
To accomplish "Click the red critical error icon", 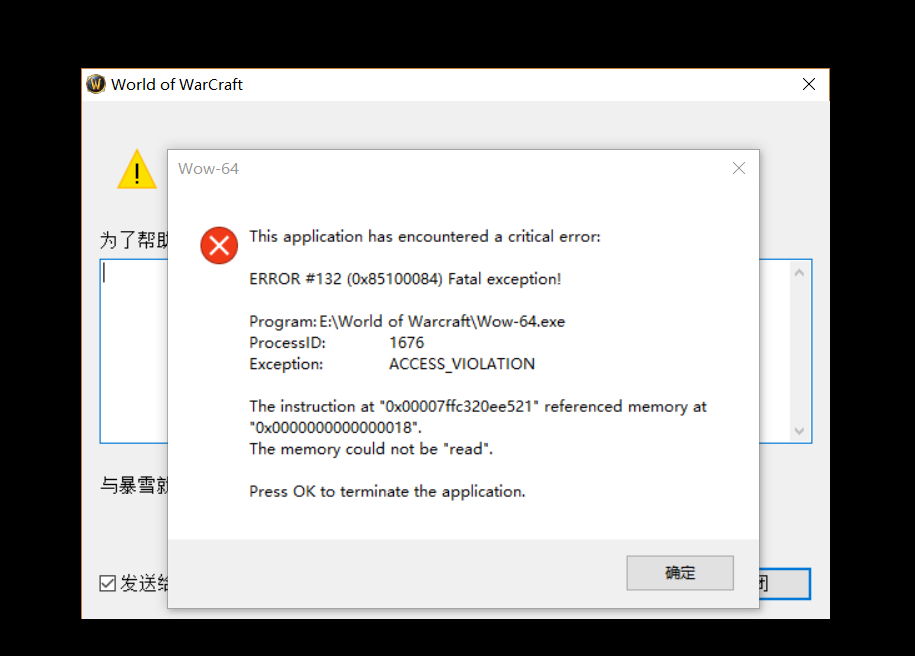I will coord(219,245).
